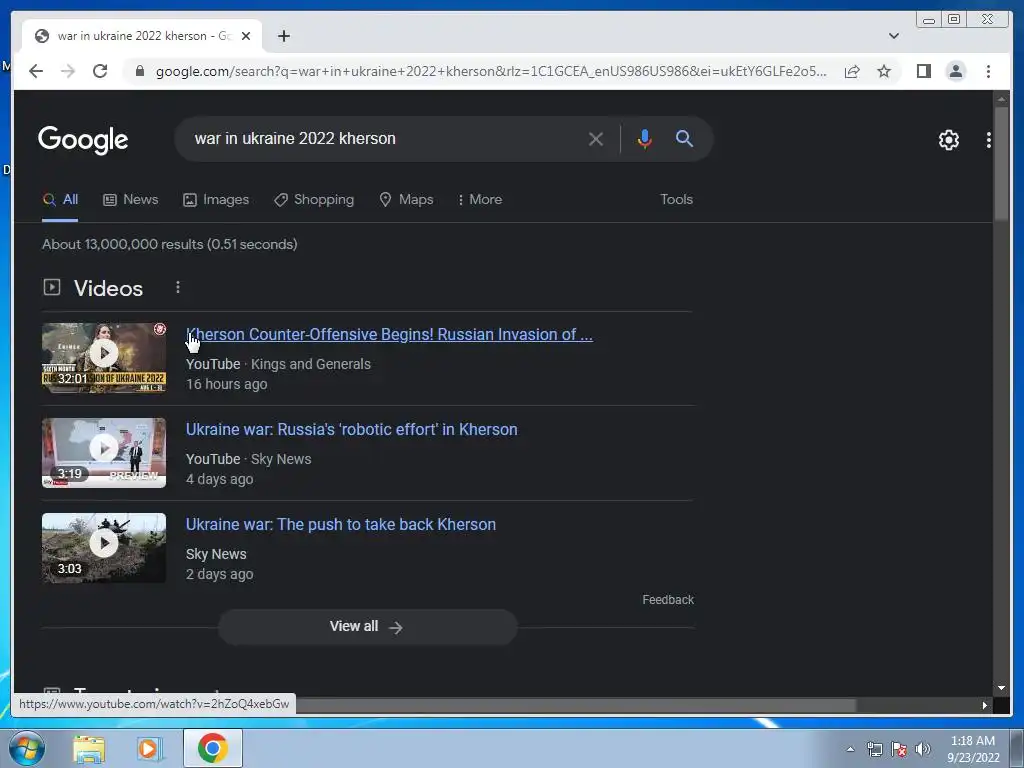Play the 3:03 tank video thumbnail
Image resolution: width=1024 pixels, height=768 pixels.
tap(104, 548)
